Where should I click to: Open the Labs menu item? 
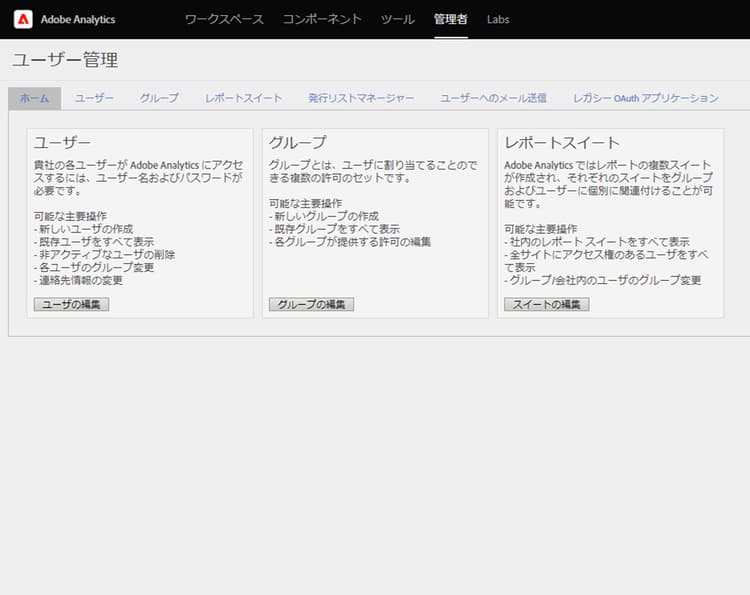click(498, 20)
